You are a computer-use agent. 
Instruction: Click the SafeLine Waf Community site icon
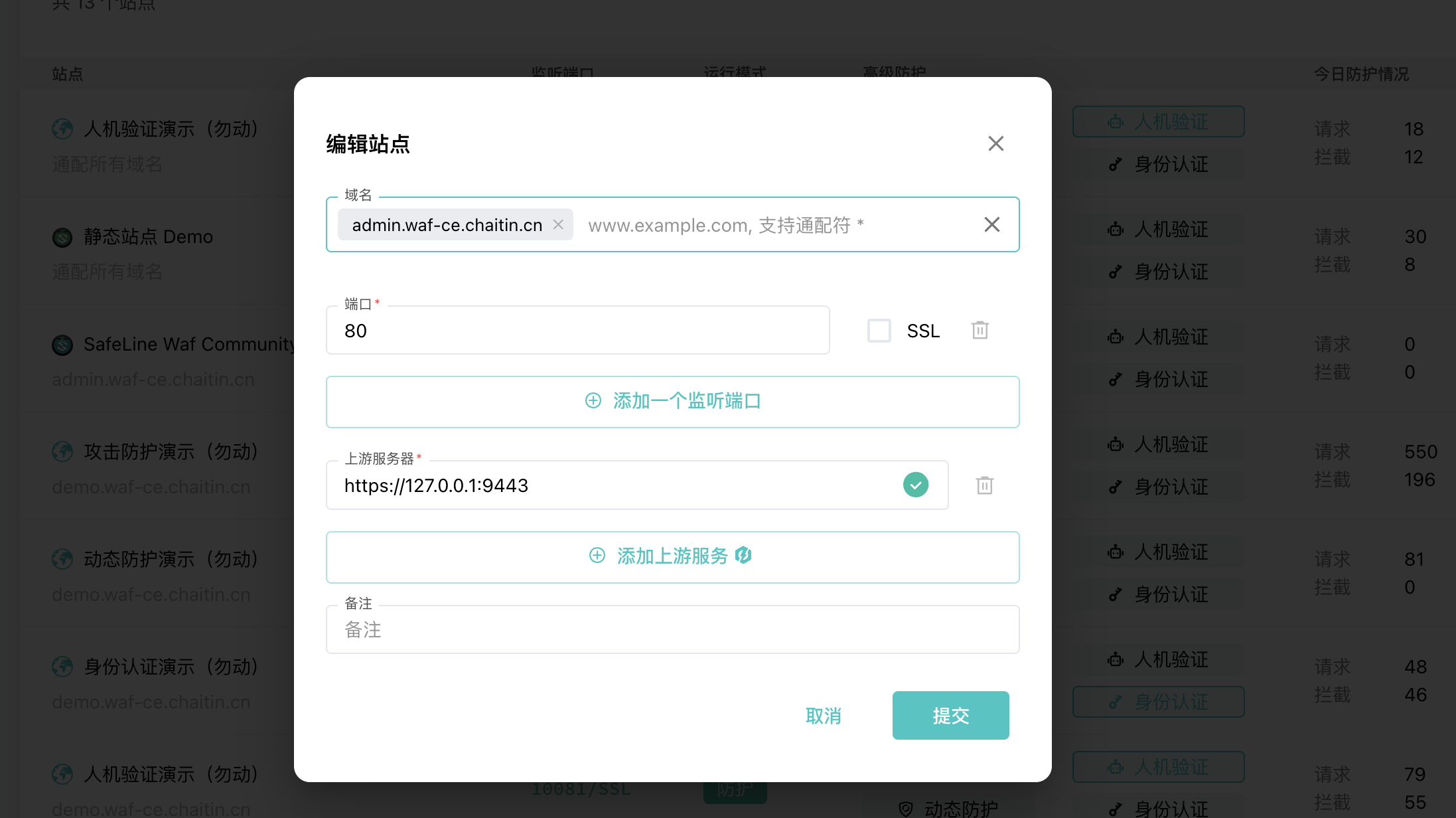(62, 345)
